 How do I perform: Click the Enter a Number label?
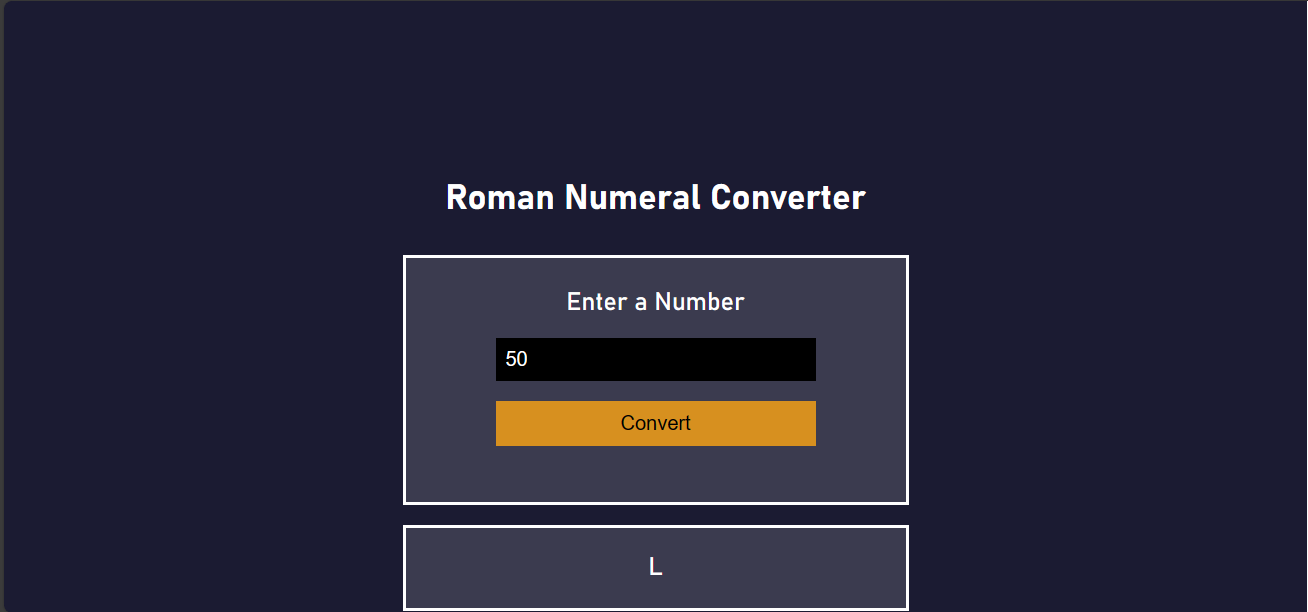(656, 301)
